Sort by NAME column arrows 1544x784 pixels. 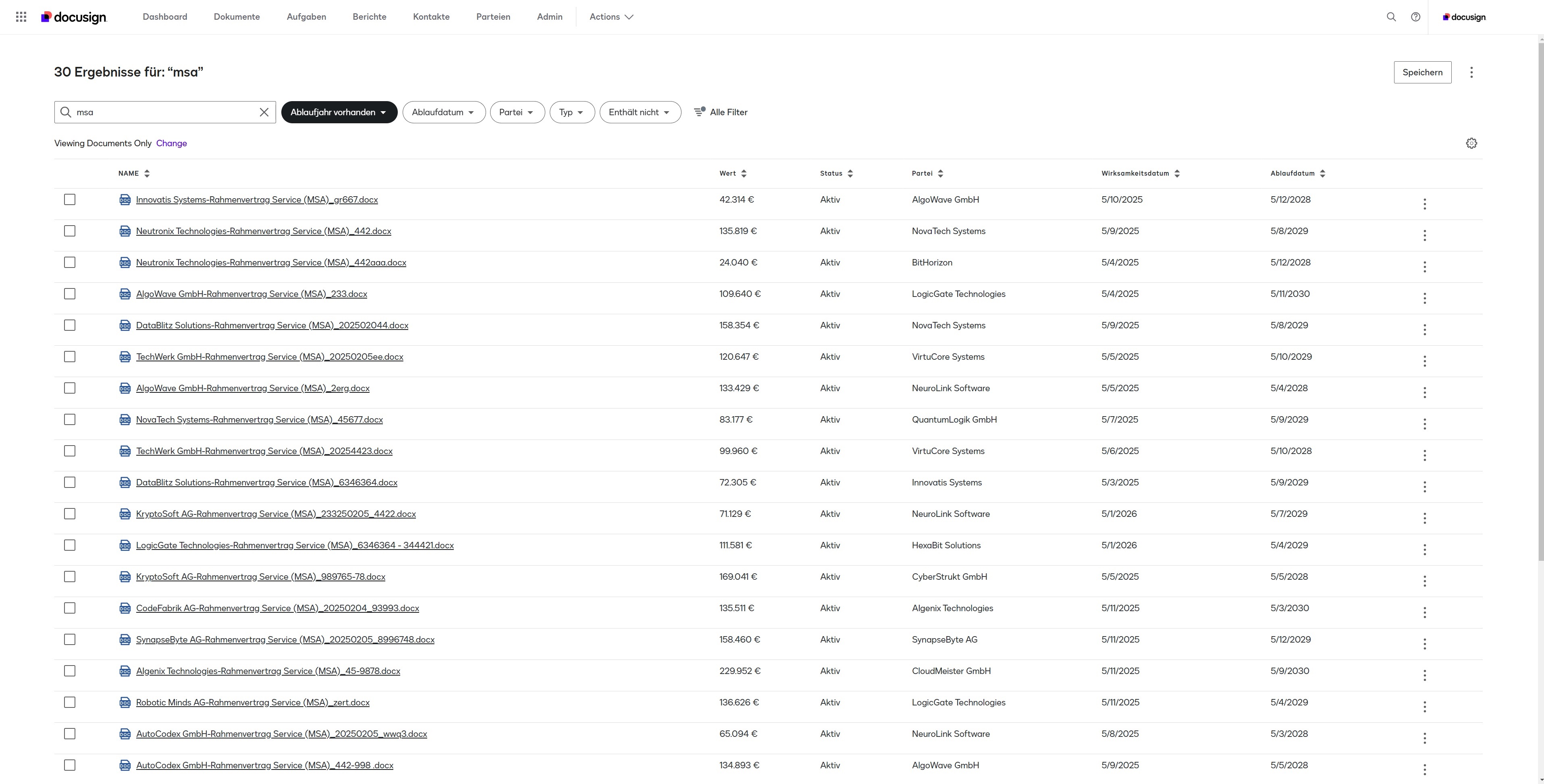(147, 174)
